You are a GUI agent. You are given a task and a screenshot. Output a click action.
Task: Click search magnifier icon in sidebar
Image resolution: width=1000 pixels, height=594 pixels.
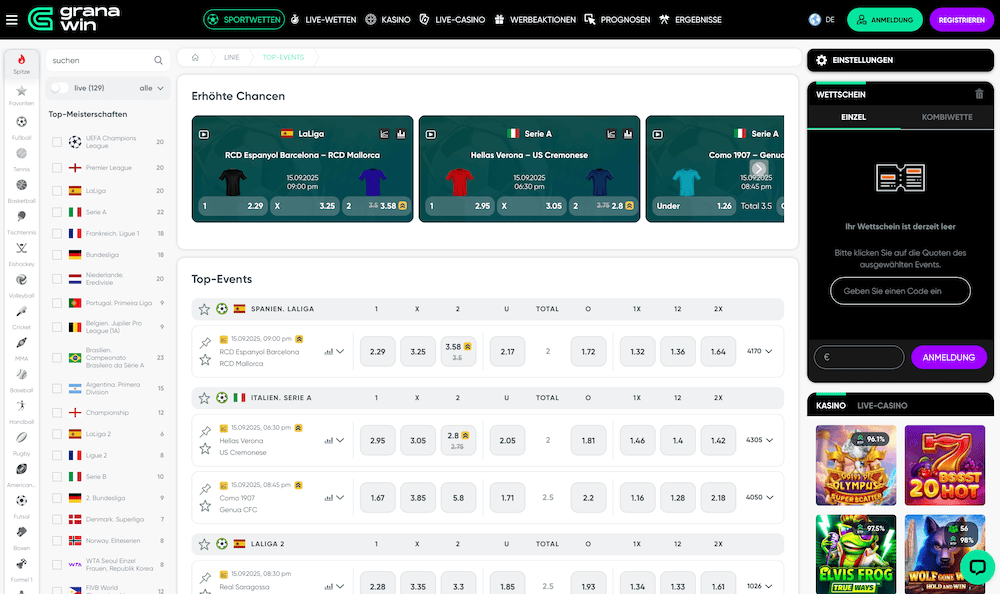[x=158, y=61]
